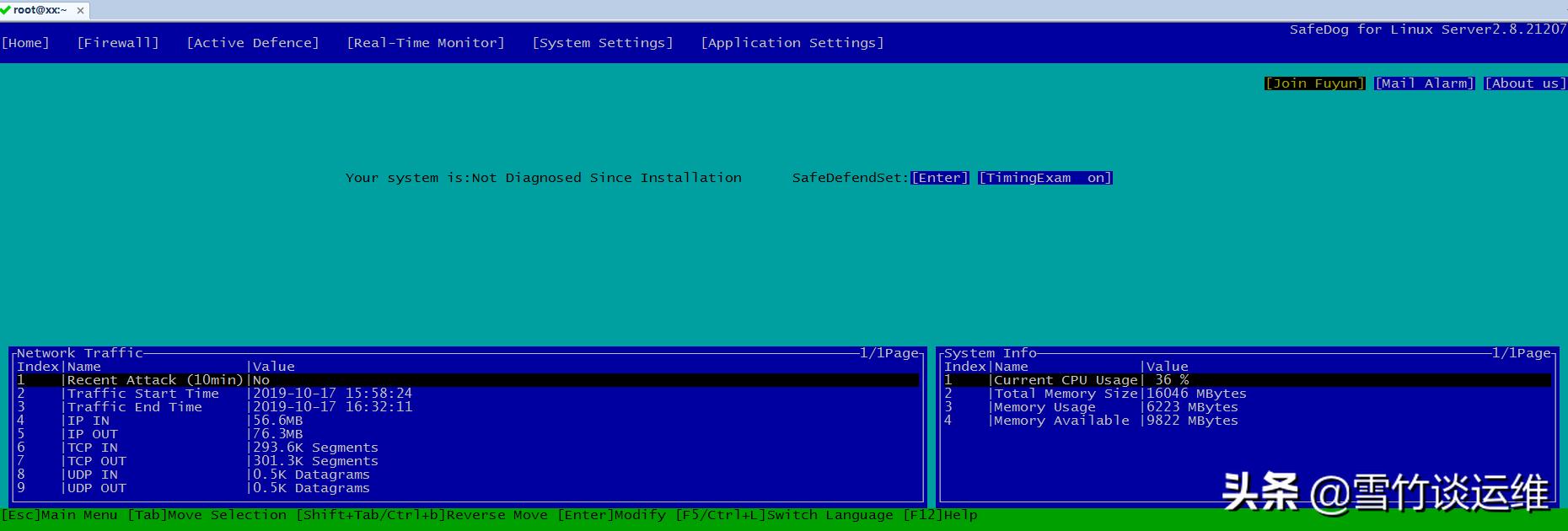Screen dimensions: 1568x531
Task: Click the 301.3K Segments value
Action: point(315,461)
